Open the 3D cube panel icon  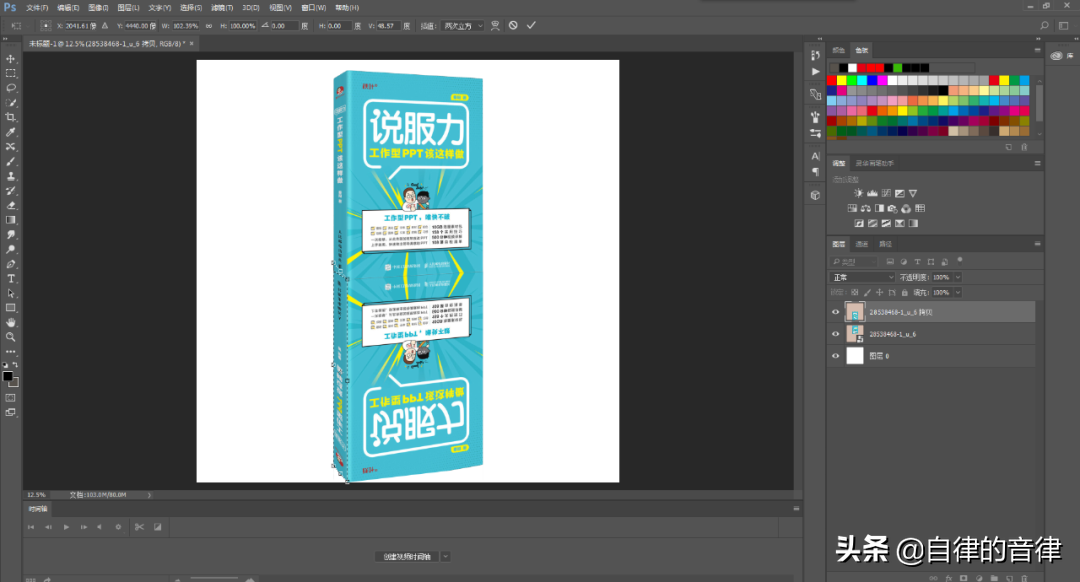tap(816, 196)
